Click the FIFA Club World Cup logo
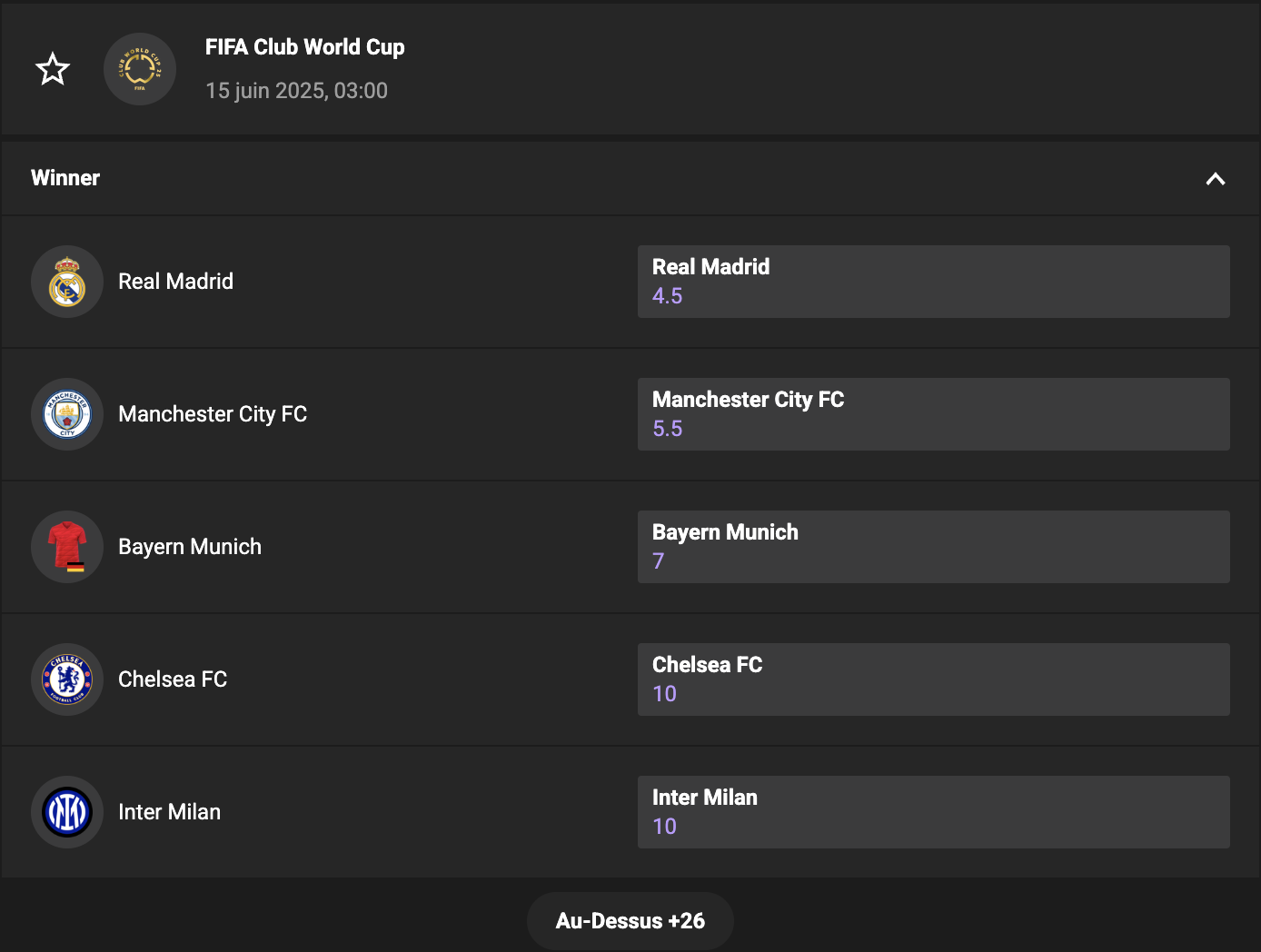This screenshot has height=952, width=1261. [140, 69]
